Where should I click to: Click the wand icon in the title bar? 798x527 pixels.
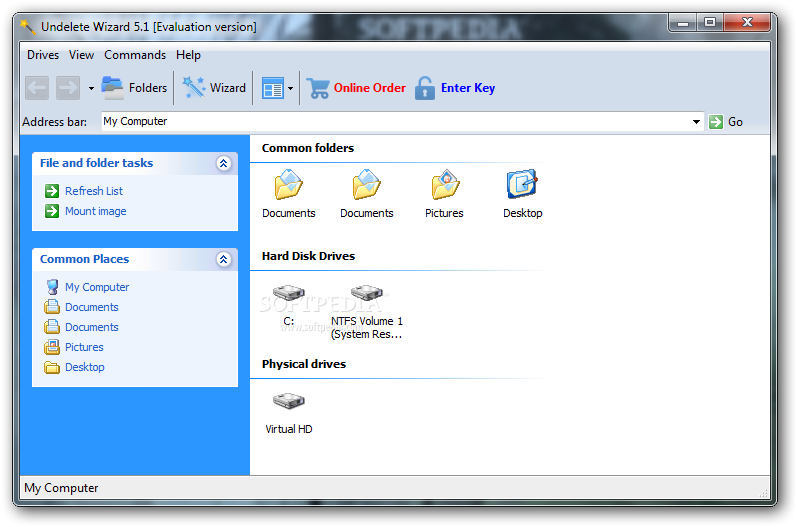[x=27, y=26]
